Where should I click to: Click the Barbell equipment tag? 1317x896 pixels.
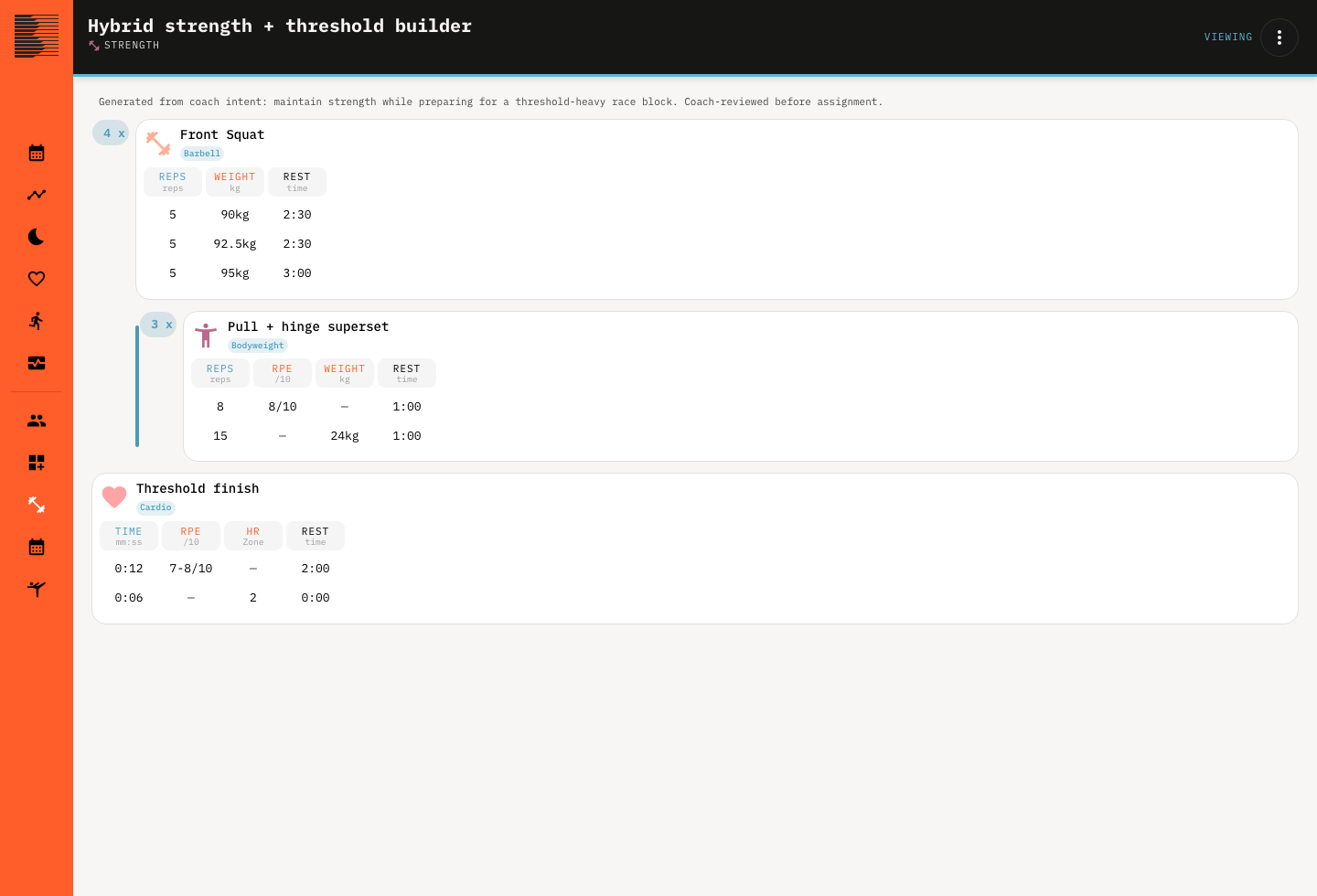click(x=202, y=154)
